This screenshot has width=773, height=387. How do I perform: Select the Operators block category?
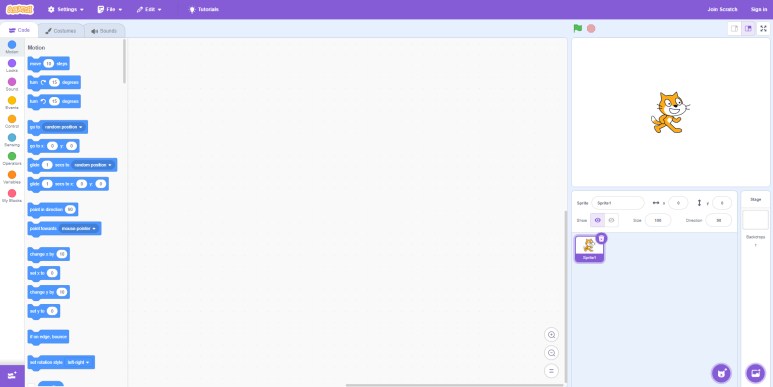(x=12, y=159)
